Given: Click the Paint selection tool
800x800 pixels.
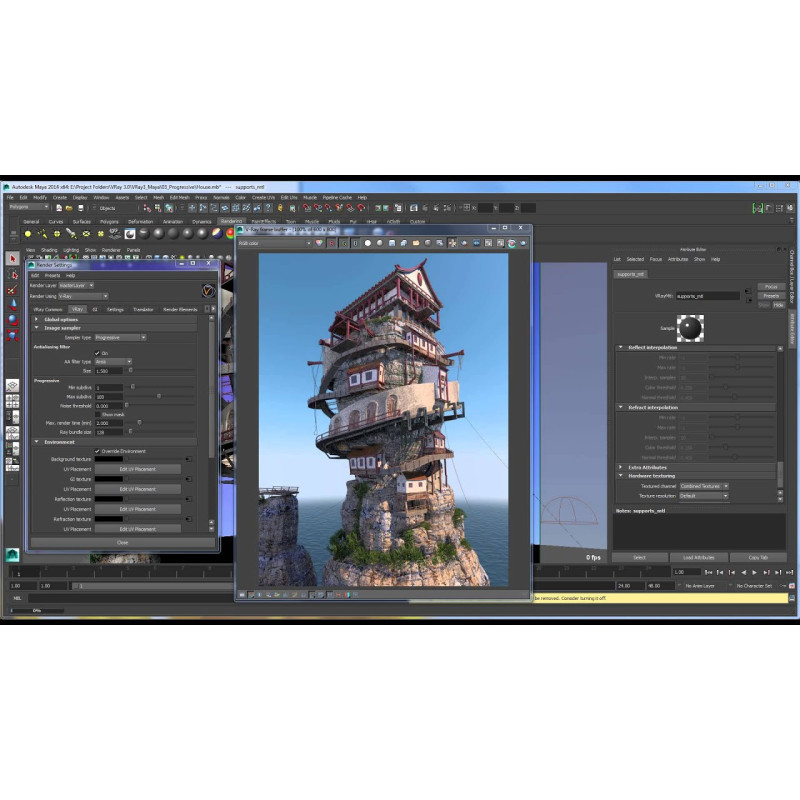Looking at the screenshot, I should click(13, 290).
